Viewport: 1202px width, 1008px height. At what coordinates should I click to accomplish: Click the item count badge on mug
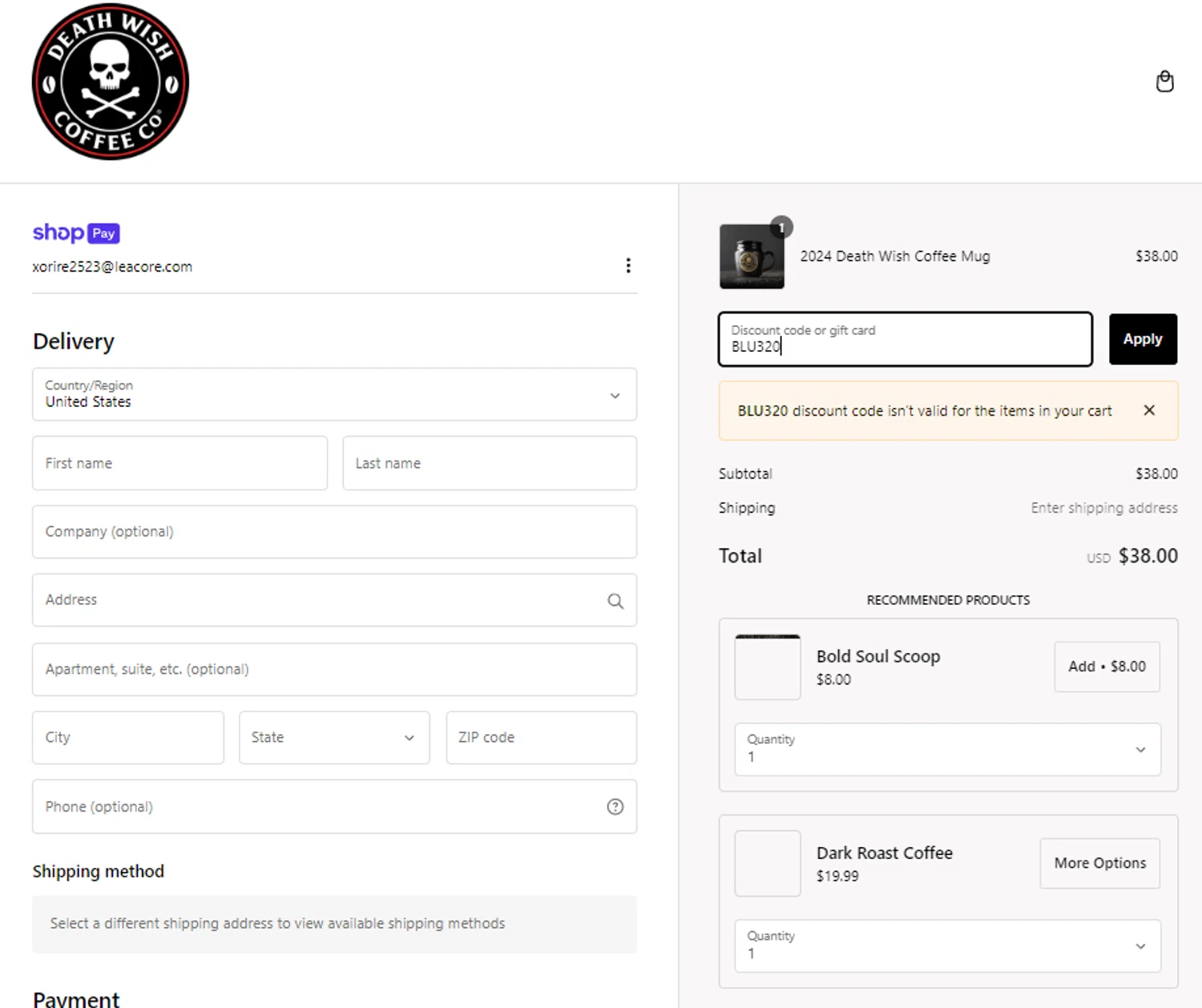[x=781, y=228]
